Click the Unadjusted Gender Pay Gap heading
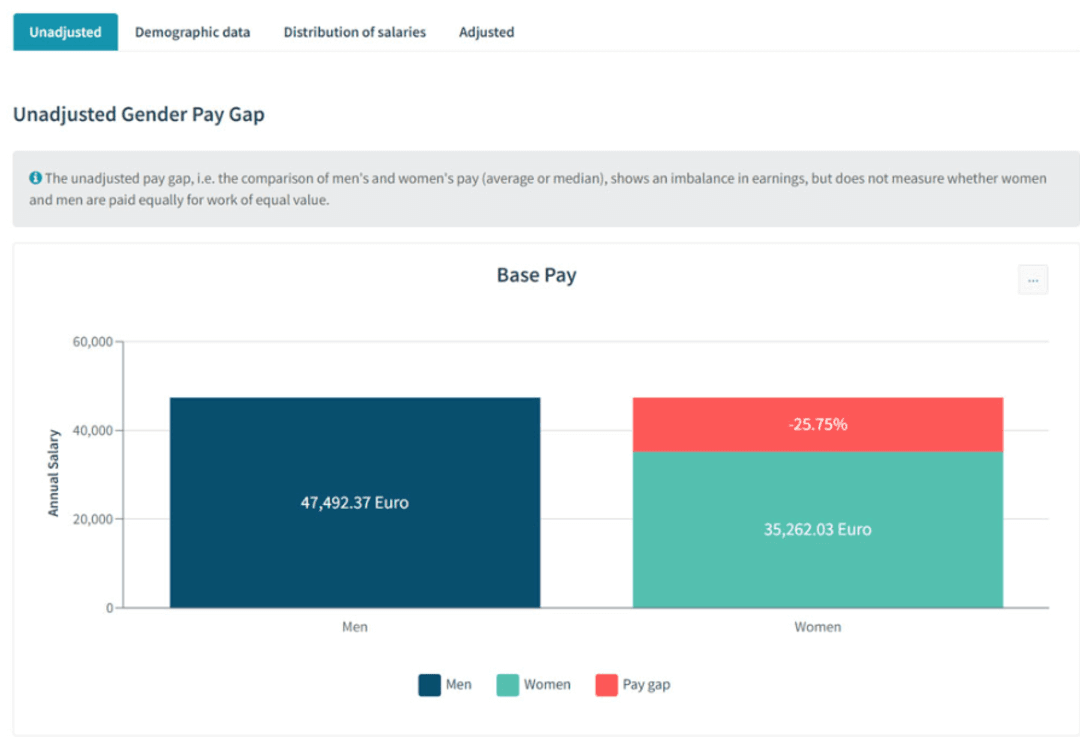Viewport: 1080px width, 737px height. tap(138, 114)
